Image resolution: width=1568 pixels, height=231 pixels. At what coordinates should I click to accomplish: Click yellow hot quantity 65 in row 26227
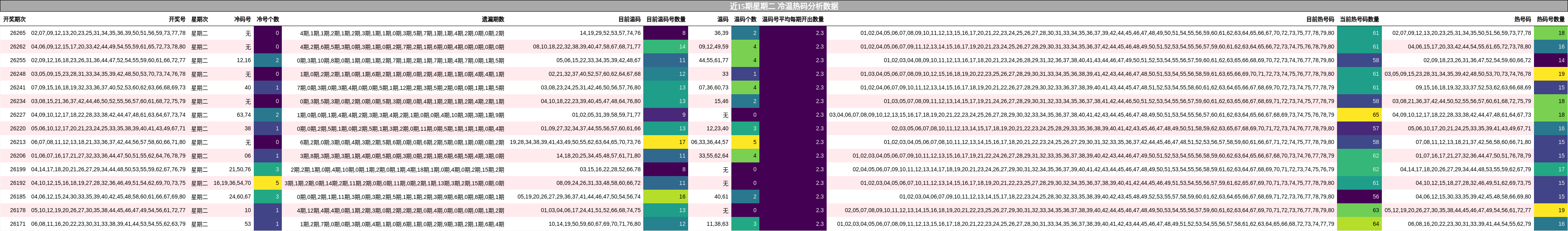(1359, 115)
